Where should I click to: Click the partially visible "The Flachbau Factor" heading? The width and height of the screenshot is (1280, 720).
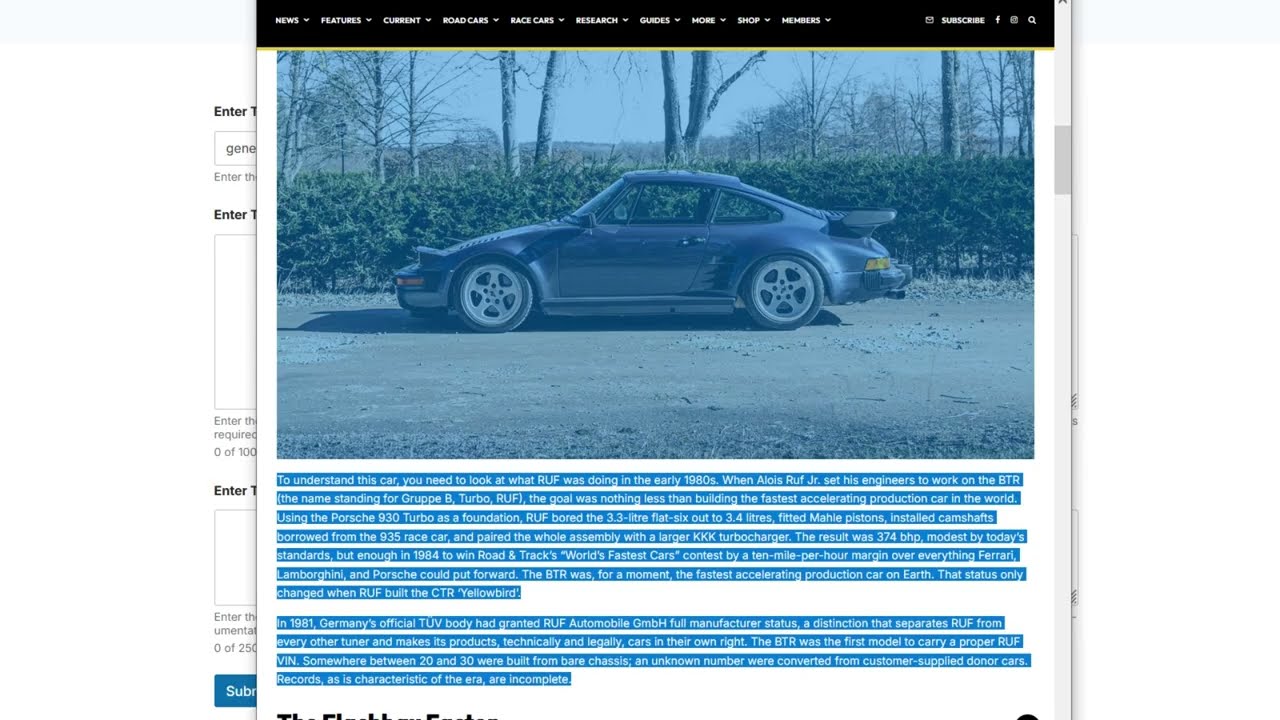[x=387, y=716]
